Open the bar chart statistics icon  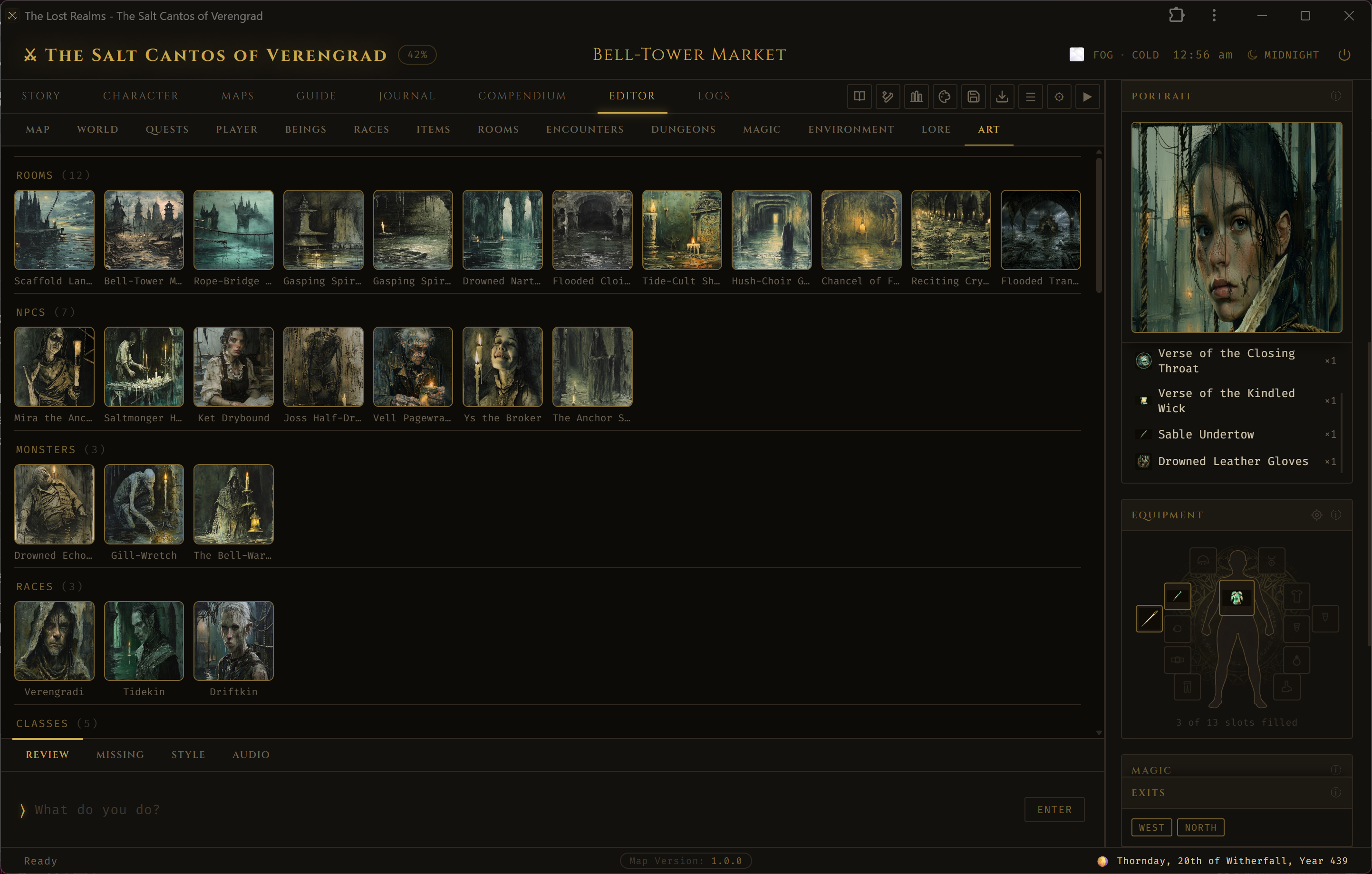click(x=916, y=96)
